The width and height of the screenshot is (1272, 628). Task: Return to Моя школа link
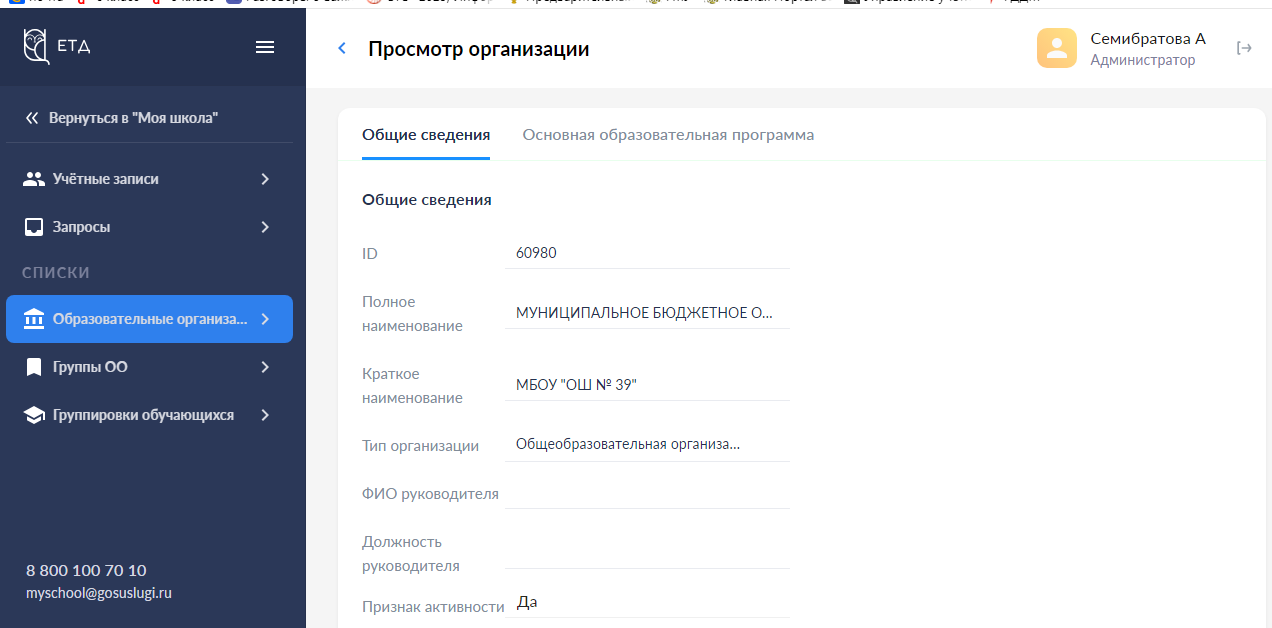pos(122,118)
